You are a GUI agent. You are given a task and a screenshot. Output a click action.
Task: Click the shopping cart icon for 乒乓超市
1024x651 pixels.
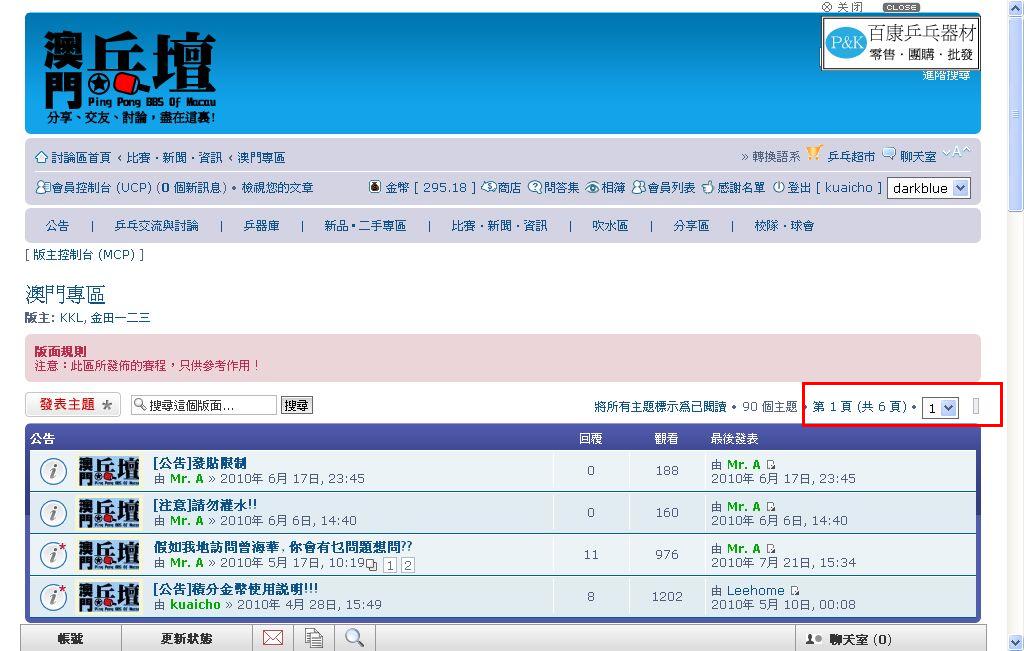point(814,154)
